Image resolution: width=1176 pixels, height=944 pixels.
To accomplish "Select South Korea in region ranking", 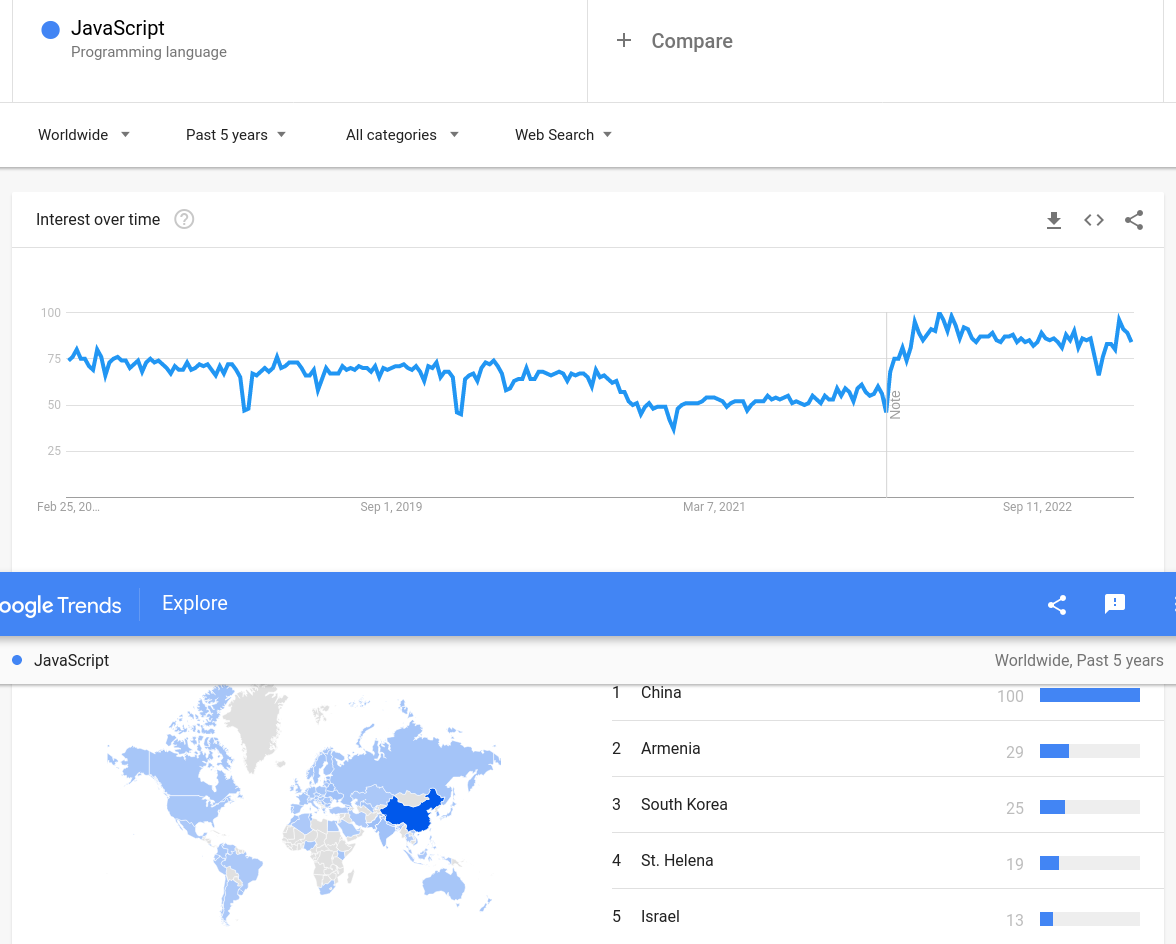I will point(684,805).
